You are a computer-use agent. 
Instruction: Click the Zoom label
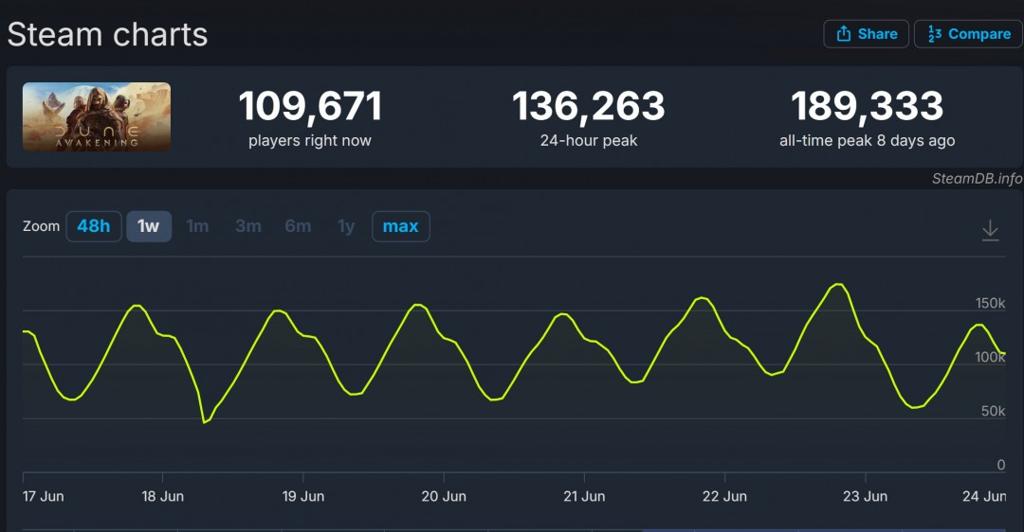coord(41,227)
